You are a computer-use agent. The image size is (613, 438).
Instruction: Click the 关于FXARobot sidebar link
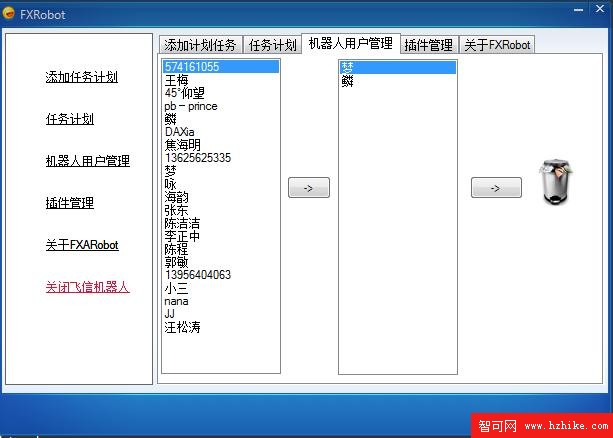click(81, 245)
